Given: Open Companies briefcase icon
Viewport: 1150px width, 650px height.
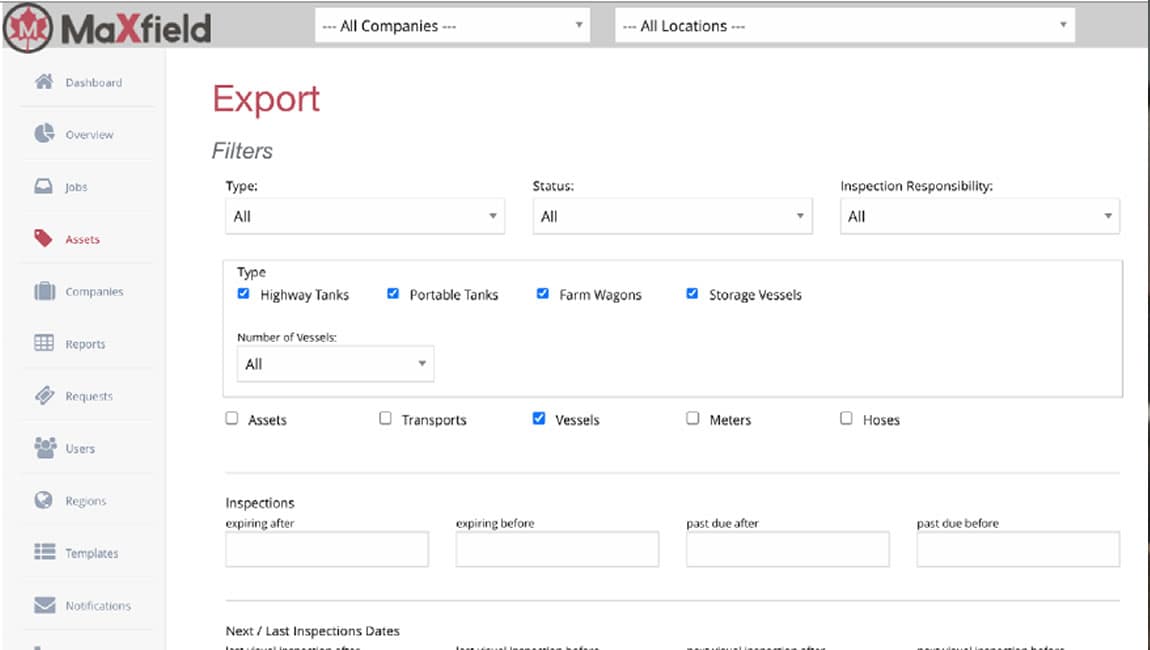Looking at the screenshot, I should [x=44, y=291].
